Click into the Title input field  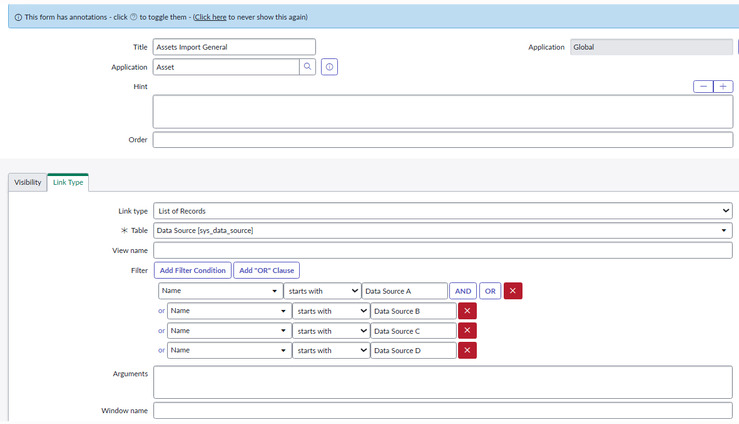click(234, 47)
